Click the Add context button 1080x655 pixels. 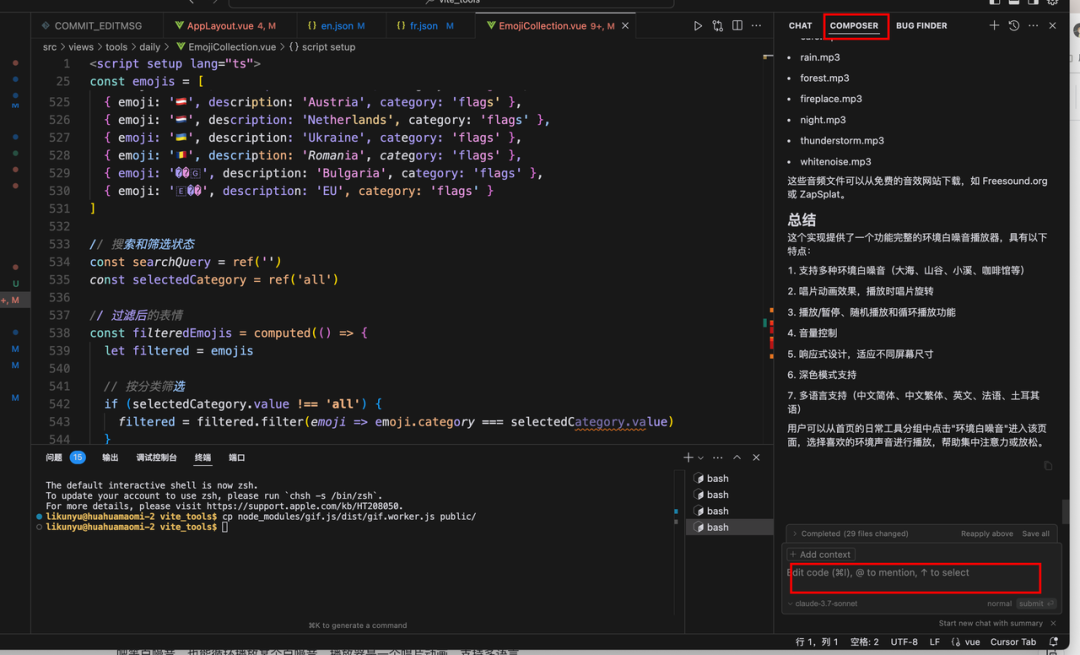(820, 554)
